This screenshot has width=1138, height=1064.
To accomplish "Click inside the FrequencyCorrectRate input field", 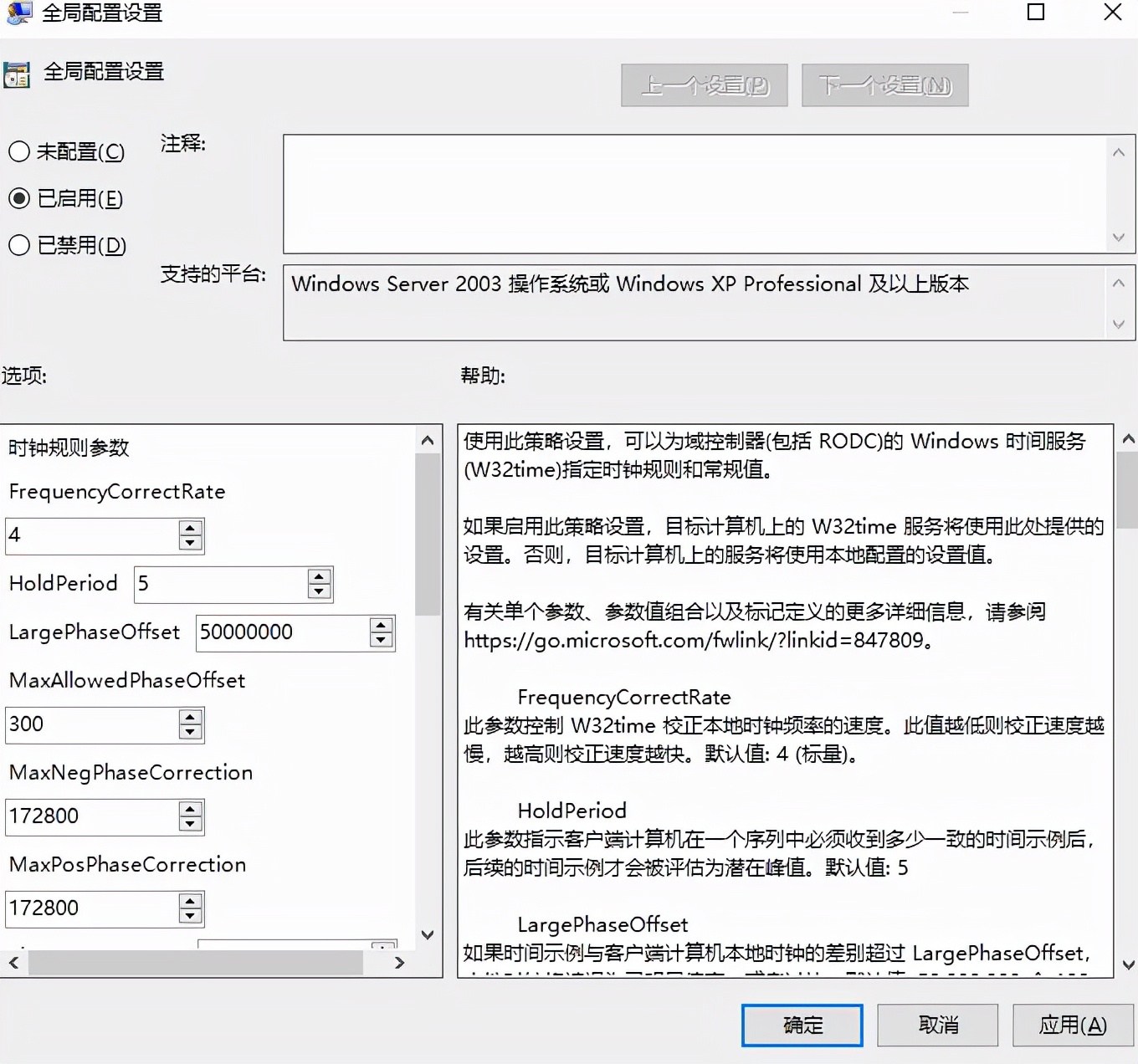I will pyautogui.click(x=92, y=535).
